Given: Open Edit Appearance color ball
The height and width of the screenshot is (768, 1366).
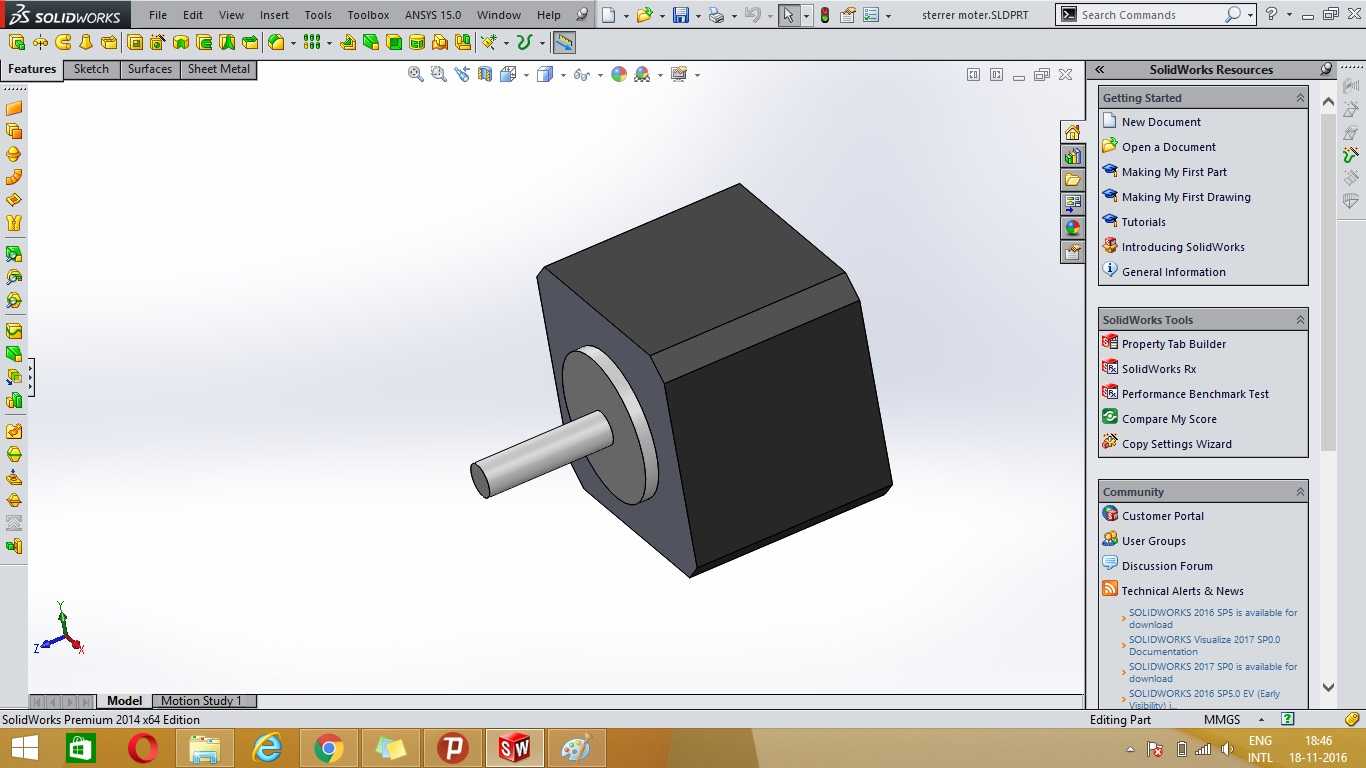Looking at the screenshot, I should click(619, 74).
